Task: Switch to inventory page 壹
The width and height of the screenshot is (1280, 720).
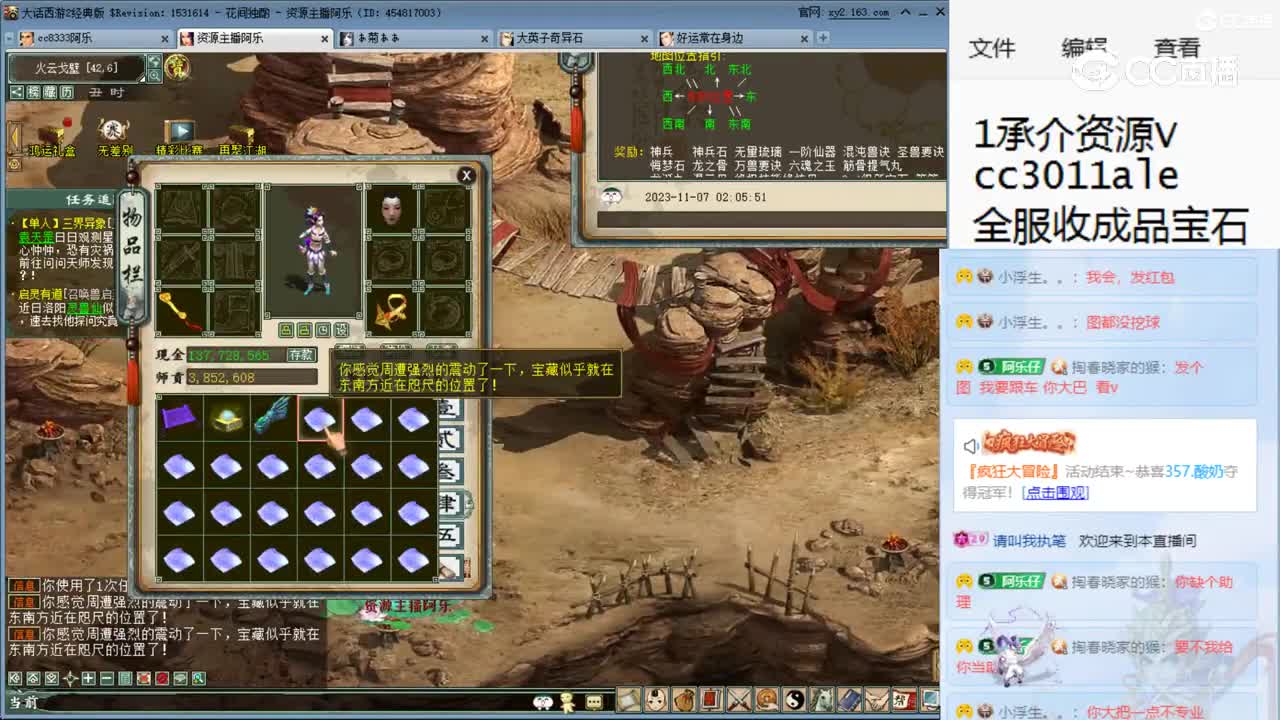Action: (x=449, y=411)
